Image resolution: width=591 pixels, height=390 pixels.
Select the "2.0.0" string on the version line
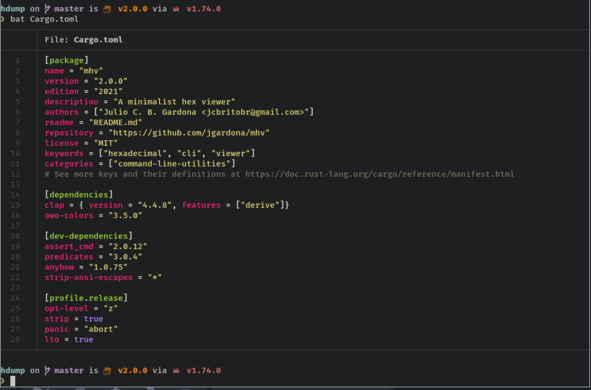111,81
